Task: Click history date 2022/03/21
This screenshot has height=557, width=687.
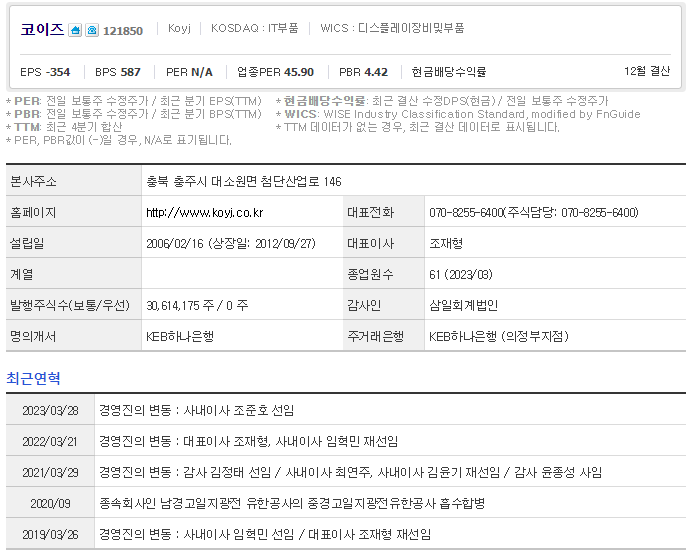Action: (50, 441)
